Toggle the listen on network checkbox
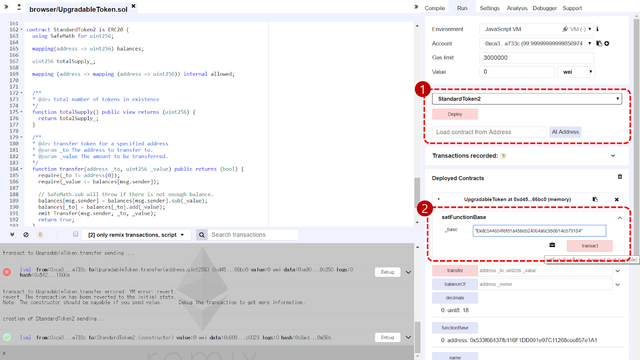 click(x=76, y=234)
